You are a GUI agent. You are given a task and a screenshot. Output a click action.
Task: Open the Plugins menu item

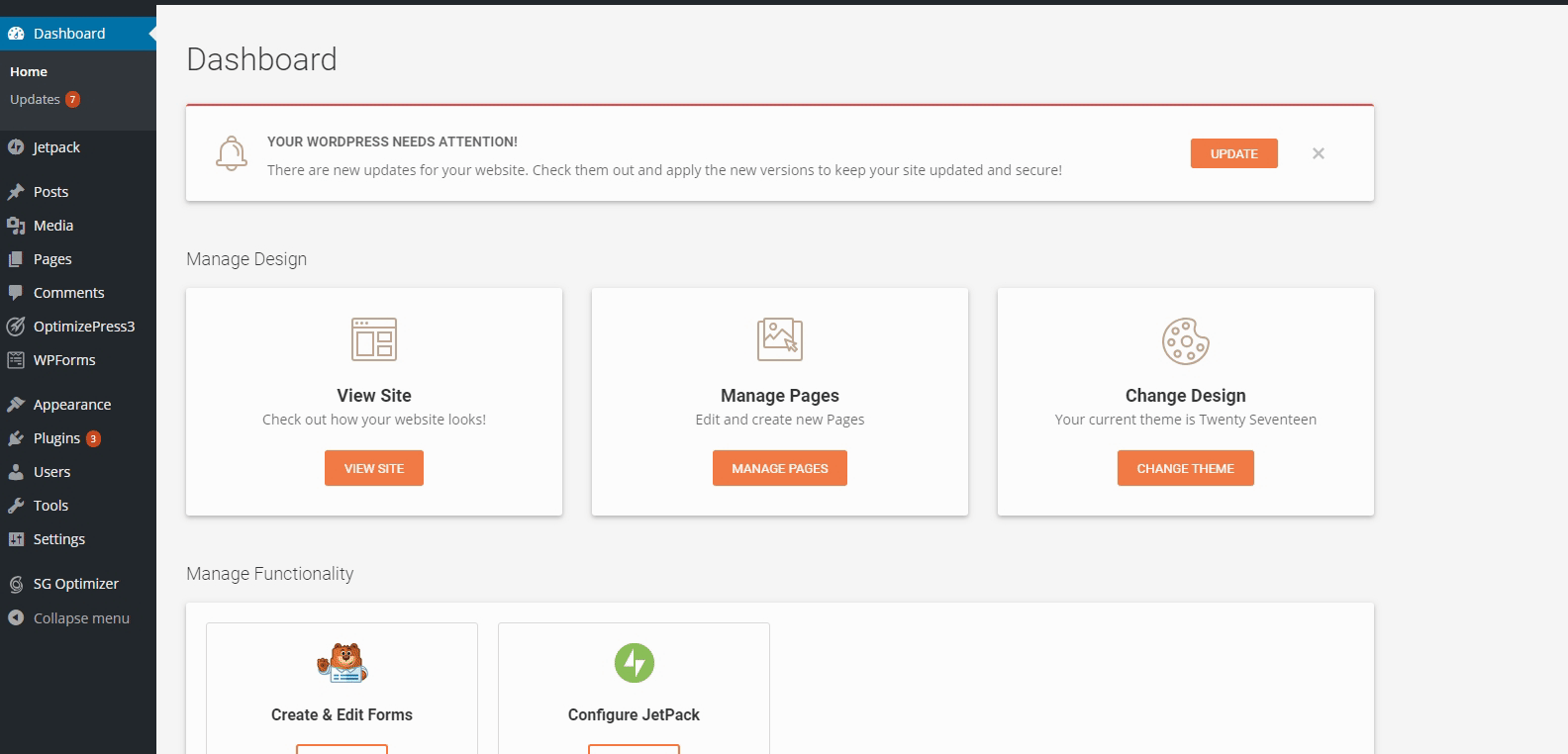(78, 438)
